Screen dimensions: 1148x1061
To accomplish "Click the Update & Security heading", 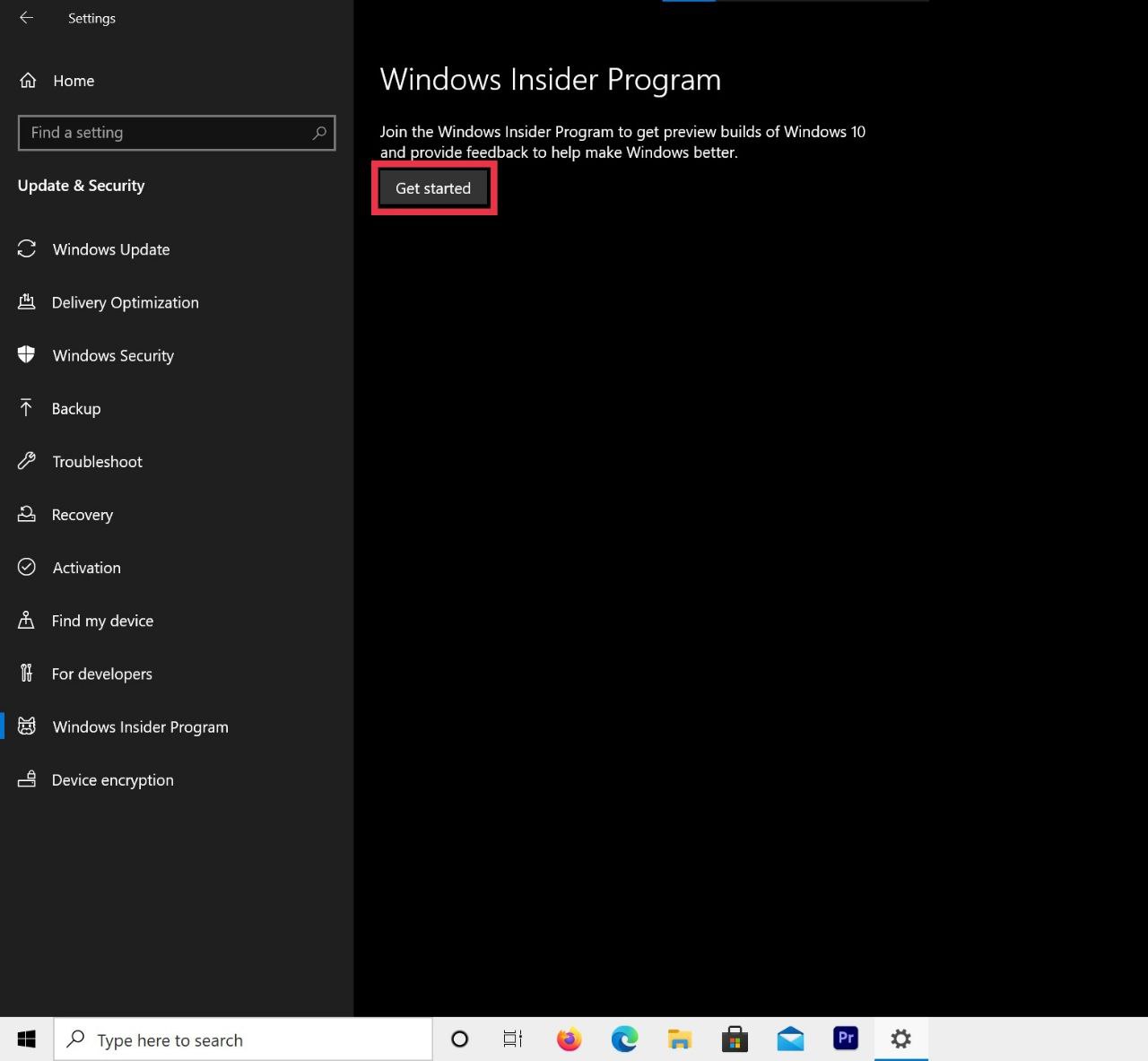I will pyautogui.click(x=82, y=186).
